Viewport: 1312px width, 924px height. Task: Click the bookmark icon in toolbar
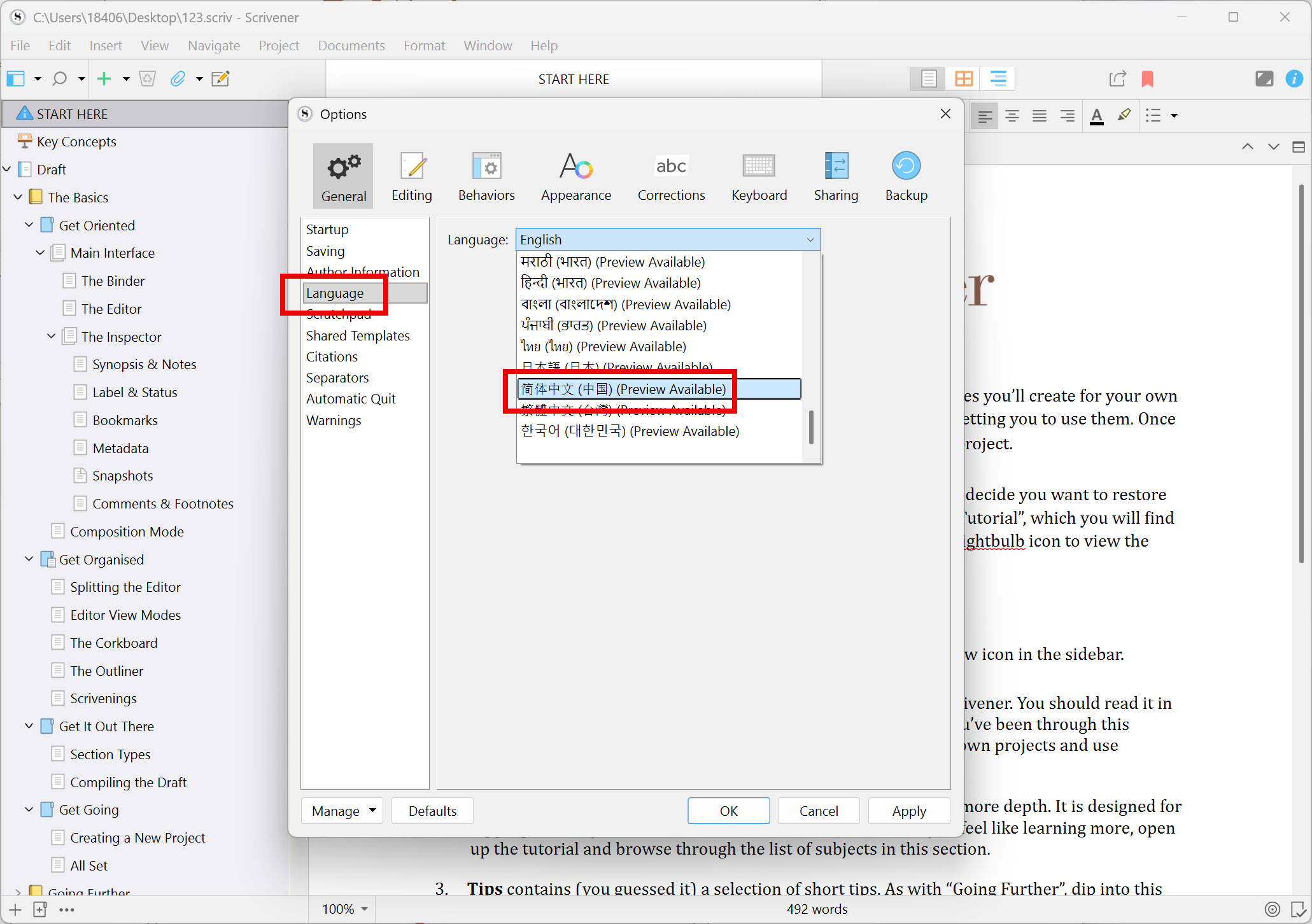(x=1147, y=79)
